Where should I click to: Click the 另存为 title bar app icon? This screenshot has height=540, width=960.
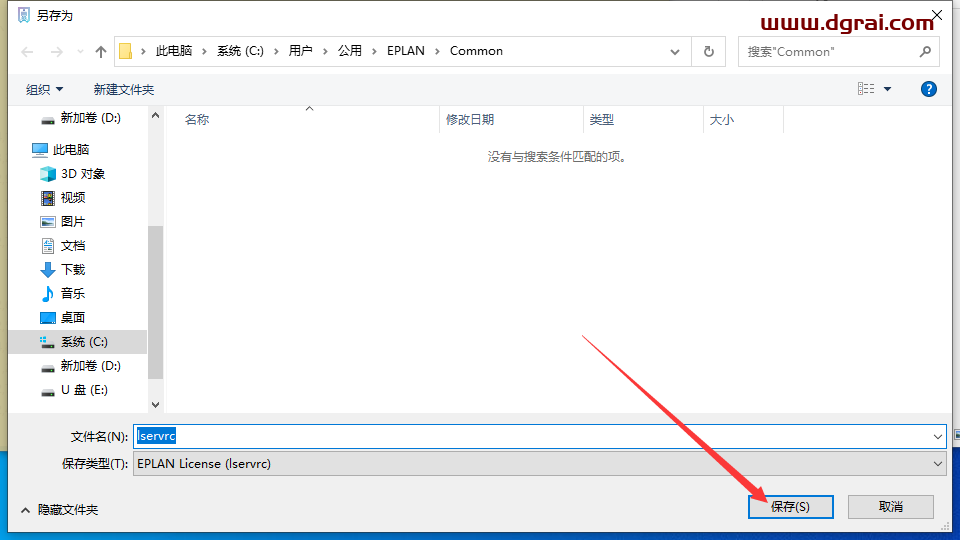[24, 15]
